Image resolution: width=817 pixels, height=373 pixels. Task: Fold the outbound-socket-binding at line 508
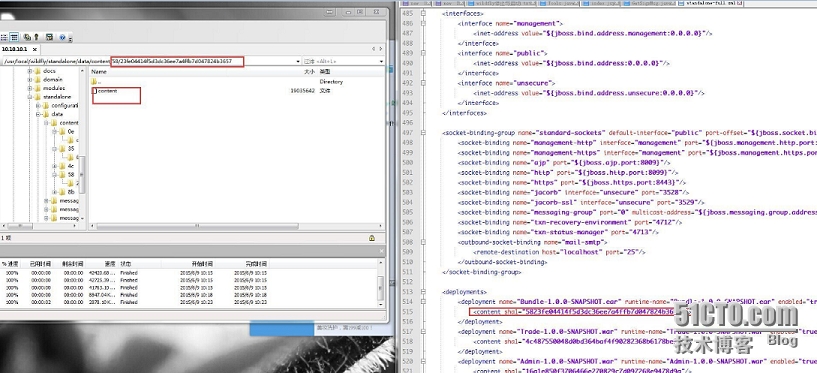click(423, 242)
